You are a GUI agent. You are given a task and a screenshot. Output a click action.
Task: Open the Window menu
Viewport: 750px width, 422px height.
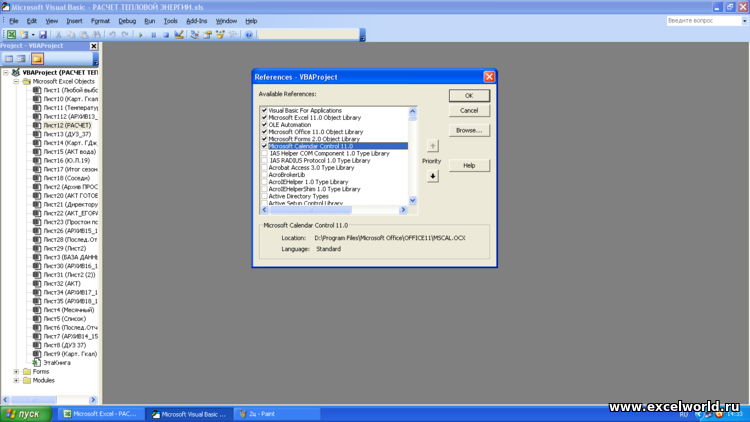[226, 21]
